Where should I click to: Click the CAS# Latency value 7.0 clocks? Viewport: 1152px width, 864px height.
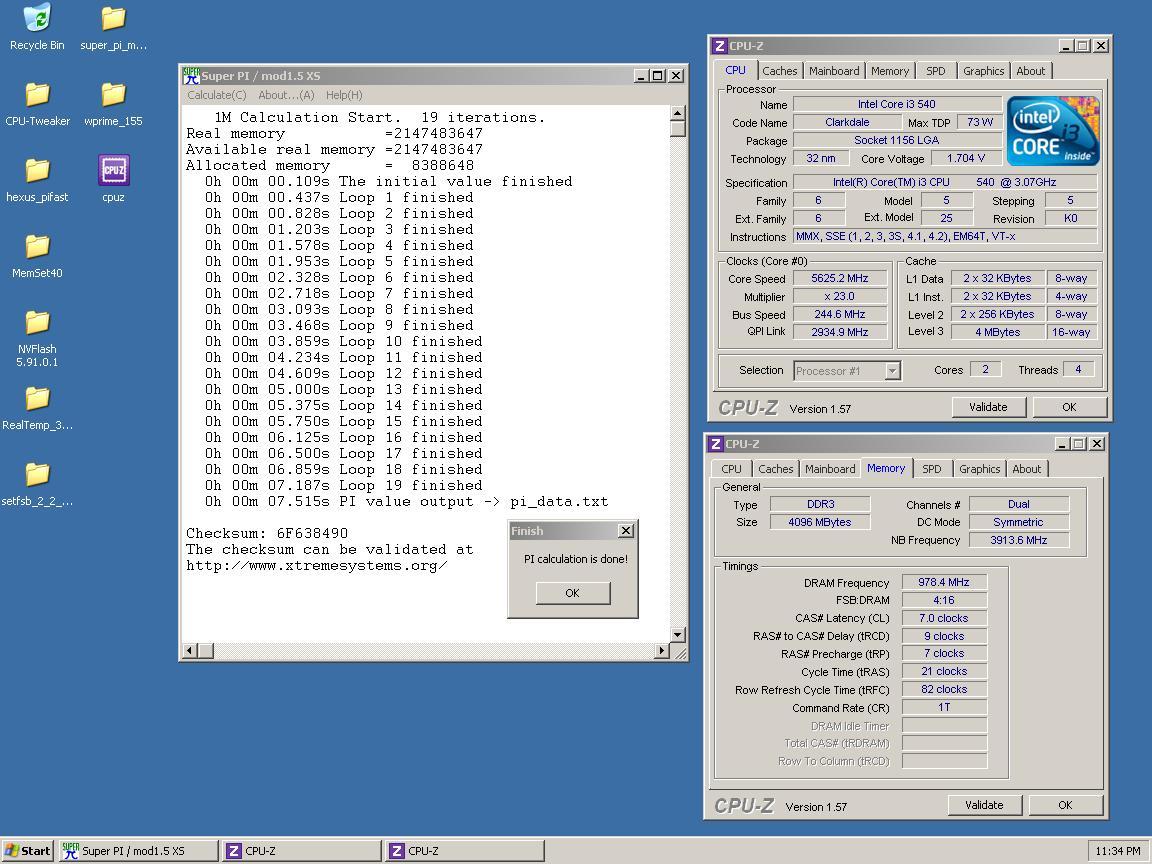click(x=943, y=618)
